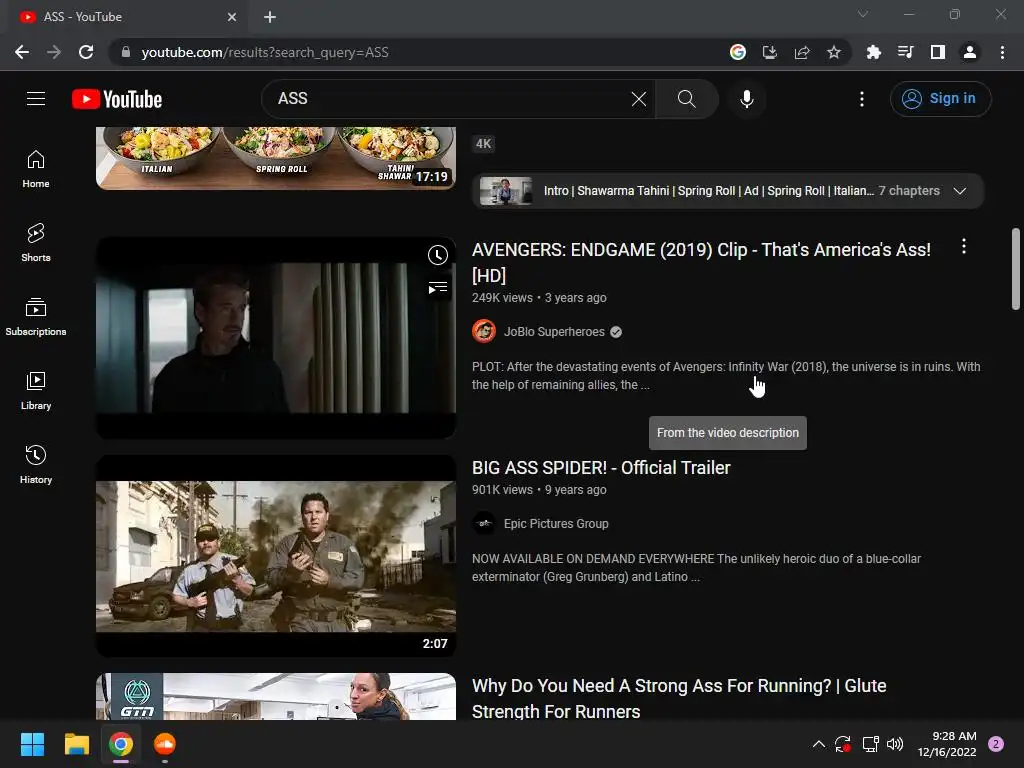
Task: Open media controls in Chrome toolbar
Action: point(905,52)
